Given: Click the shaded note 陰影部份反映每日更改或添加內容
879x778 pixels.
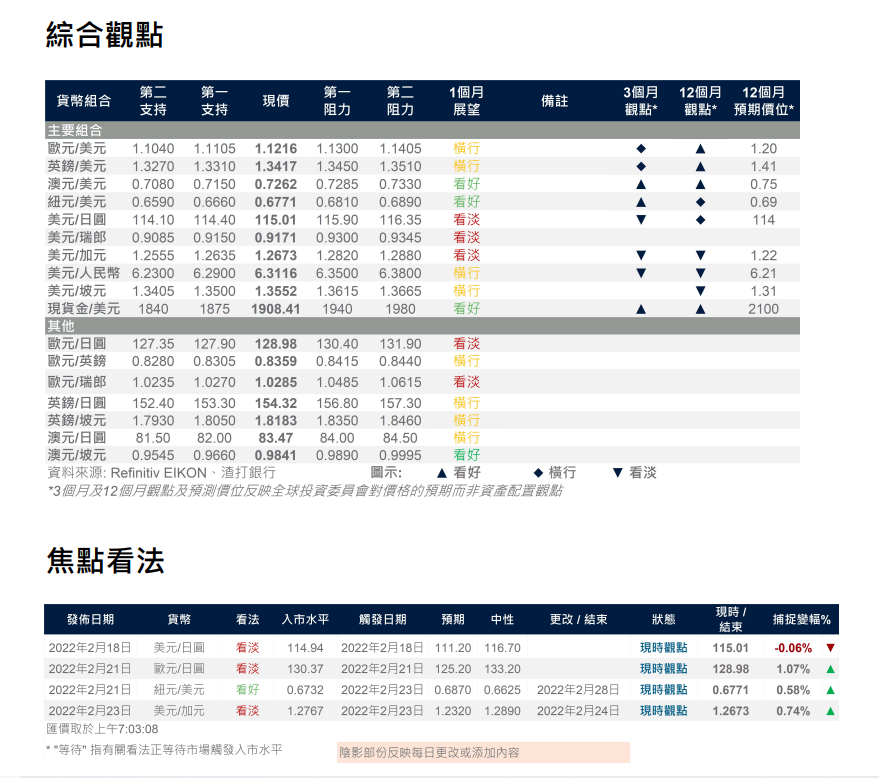Looking at the screenshot, I should tap(483, 752).
